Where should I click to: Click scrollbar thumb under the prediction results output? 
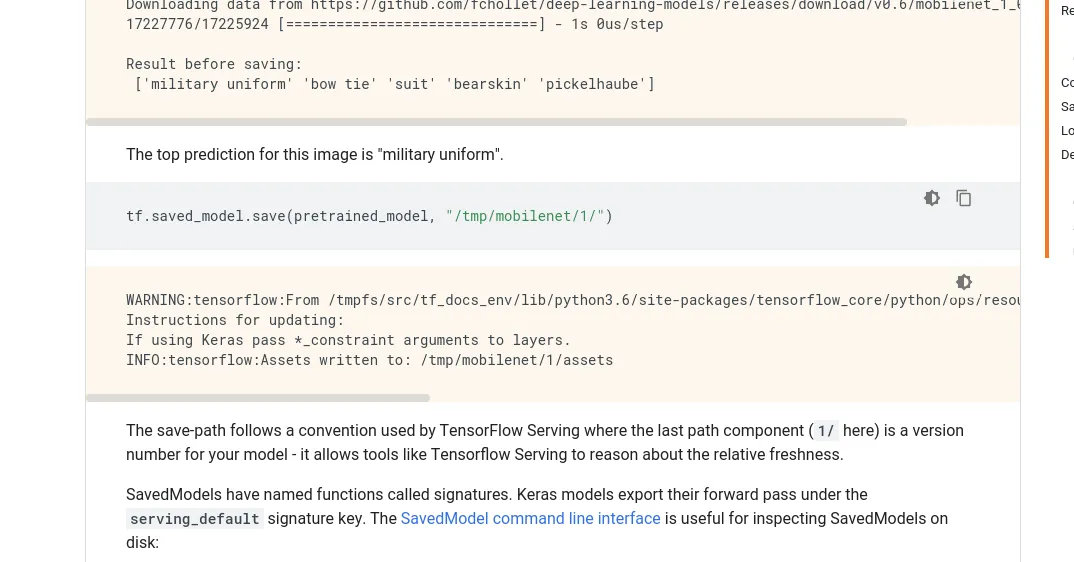[x=496, y=122]
